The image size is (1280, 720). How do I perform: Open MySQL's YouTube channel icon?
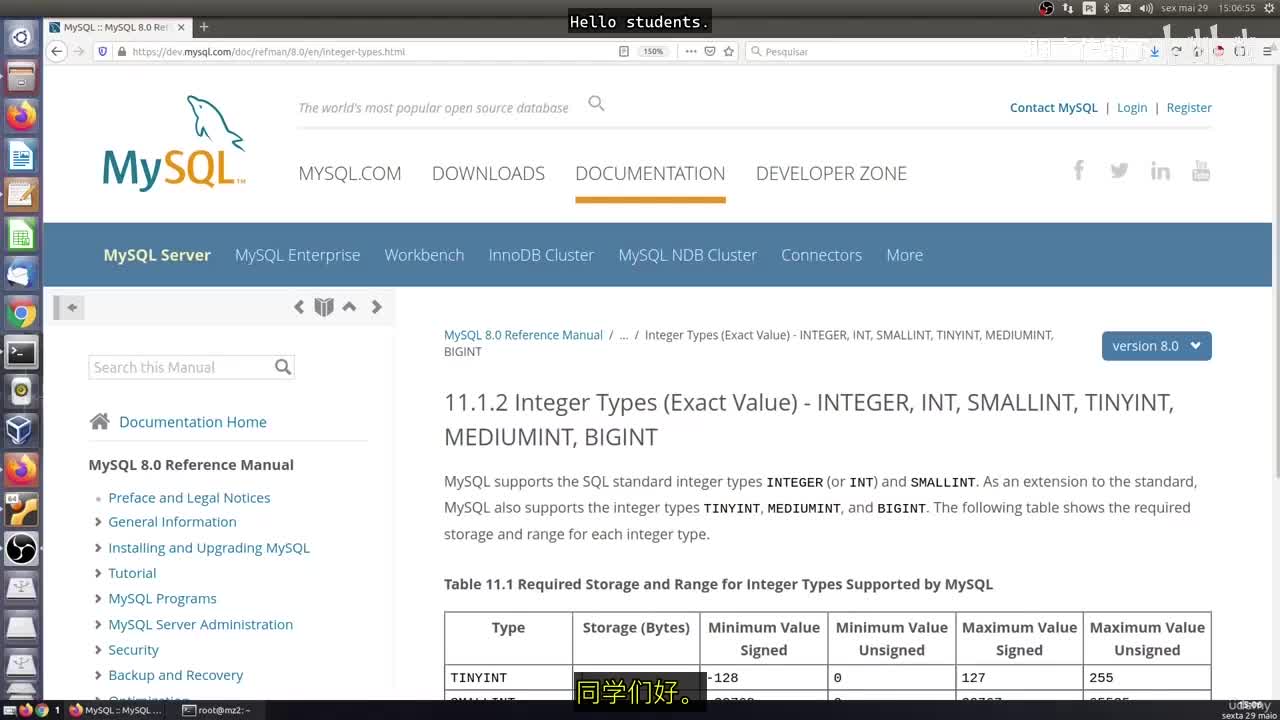tap(1201, 171)
